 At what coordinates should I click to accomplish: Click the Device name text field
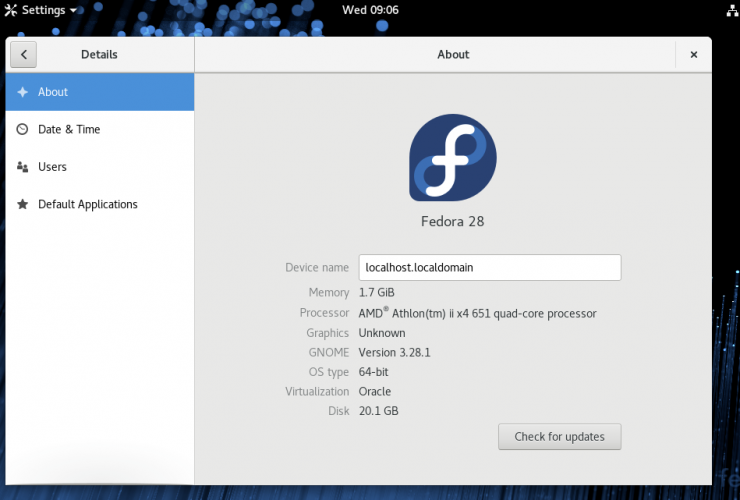point(490,267)
